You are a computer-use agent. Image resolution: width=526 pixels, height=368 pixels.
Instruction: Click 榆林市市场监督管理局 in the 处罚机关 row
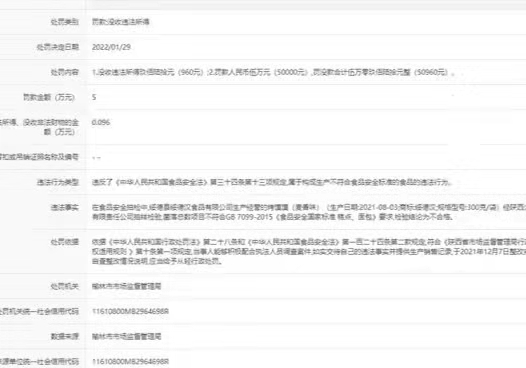click(x=126, y=286)
